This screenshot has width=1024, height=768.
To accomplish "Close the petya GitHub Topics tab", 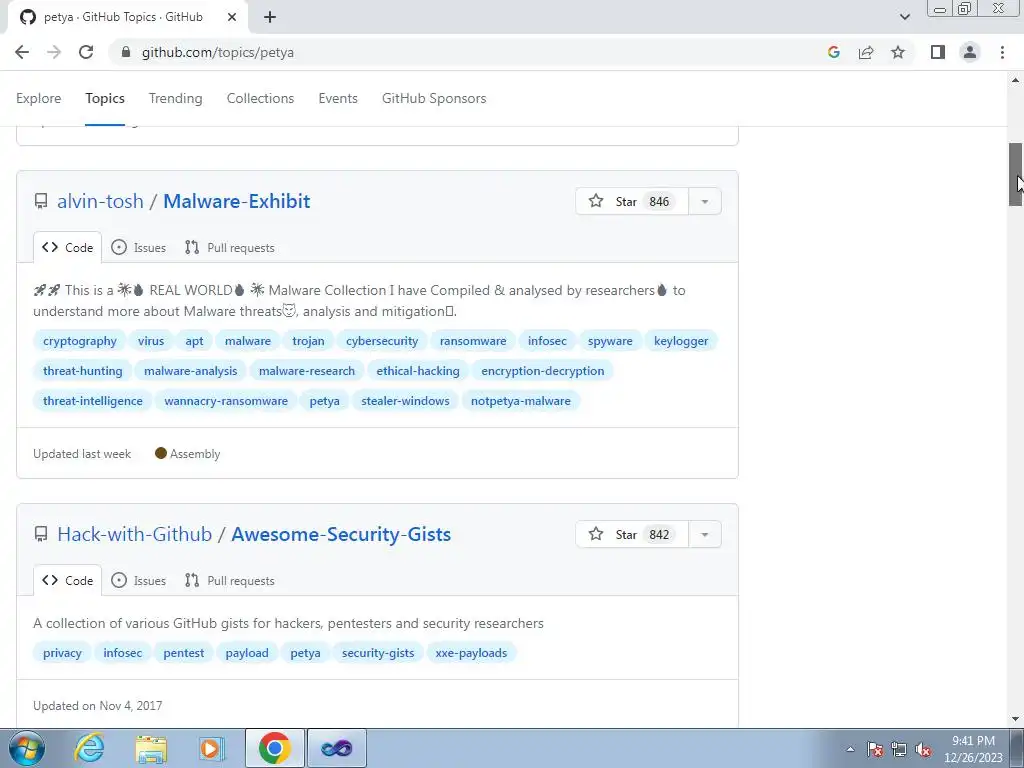I will pos(232,17).
